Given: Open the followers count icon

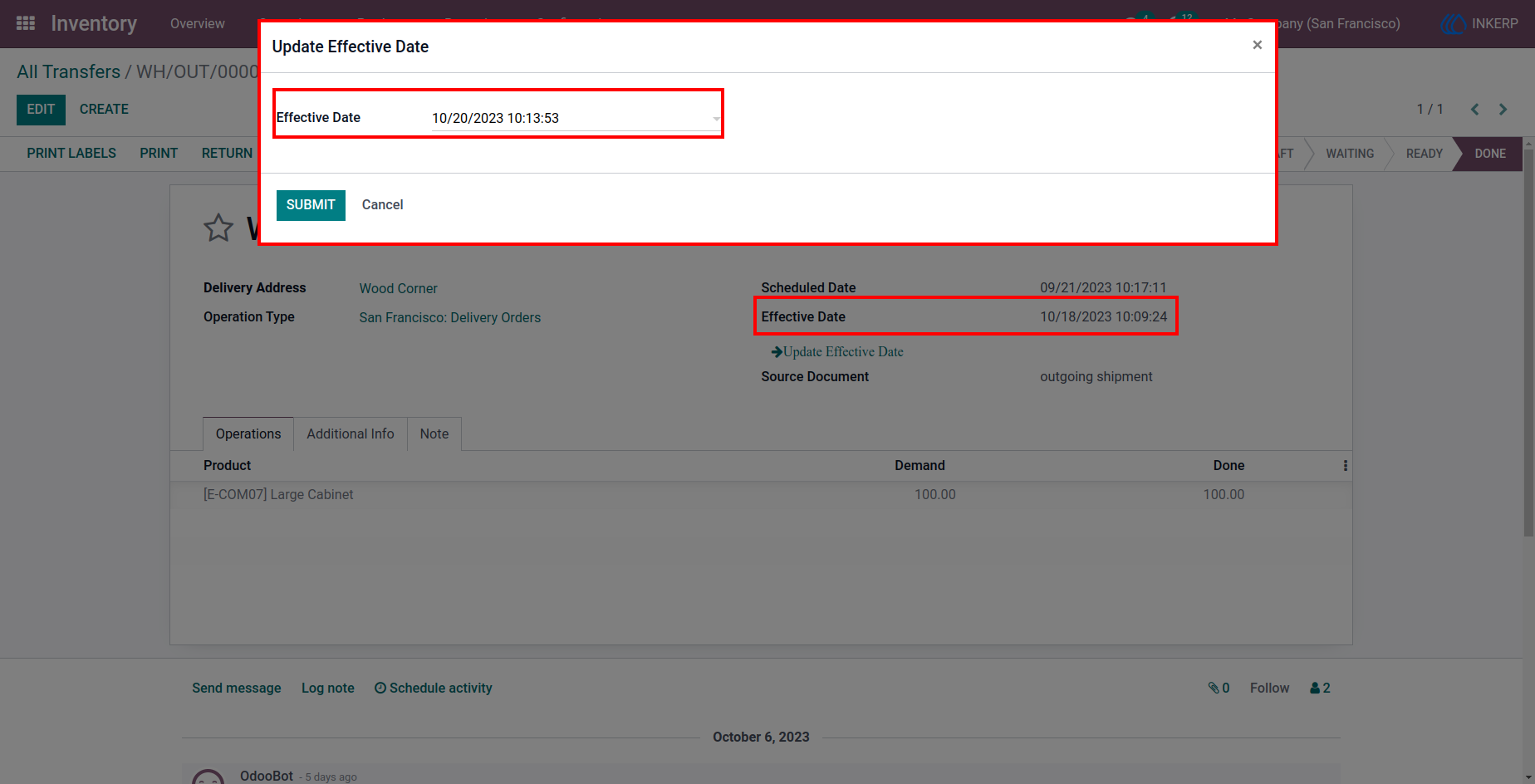Looking at the screenshot, I should click(1320, 688).
